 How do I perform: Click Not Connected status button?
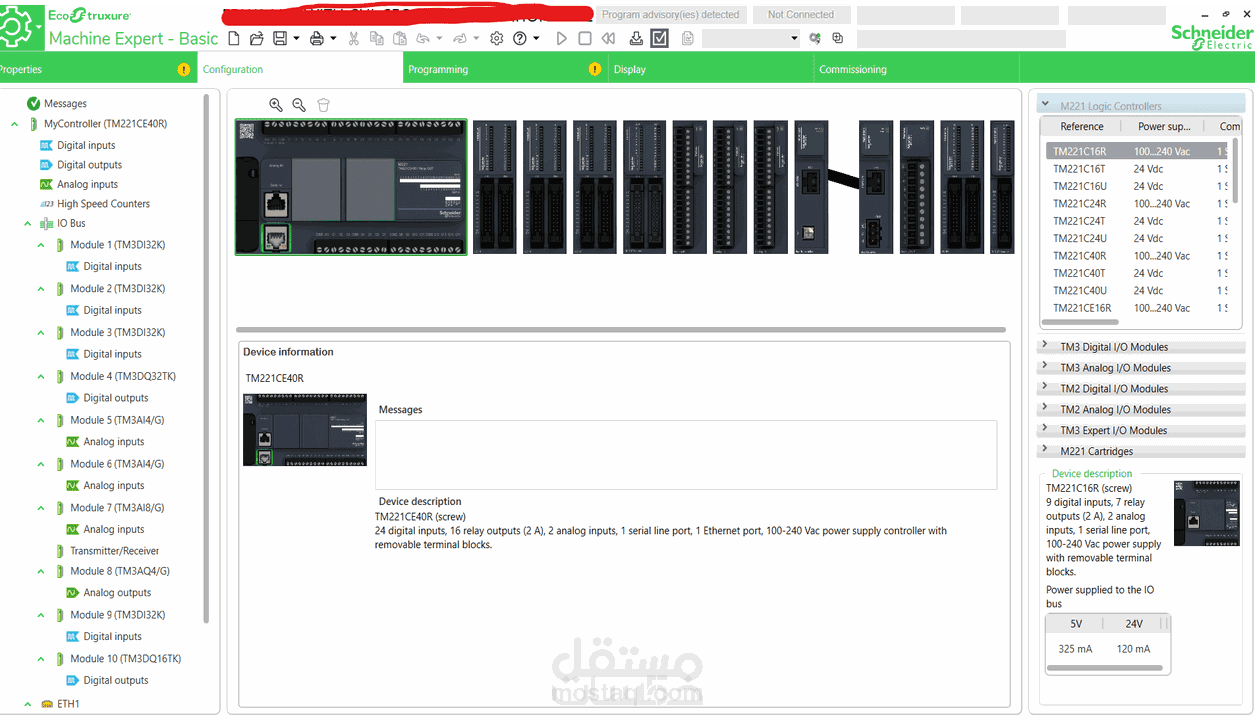[x=800, y=15]
